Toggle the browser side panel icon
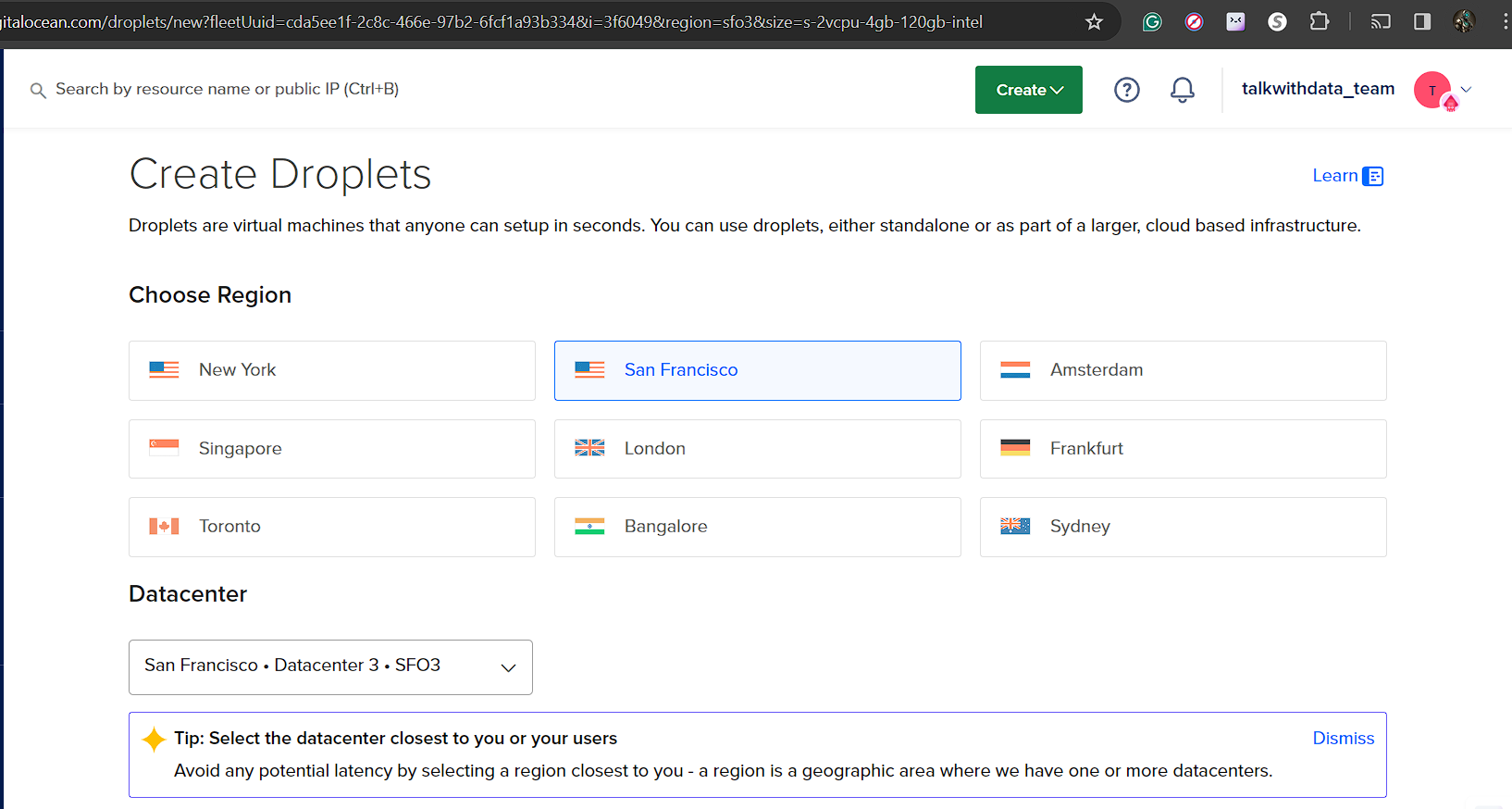This screenshot has height=809, width=1512. (1422, 22)
